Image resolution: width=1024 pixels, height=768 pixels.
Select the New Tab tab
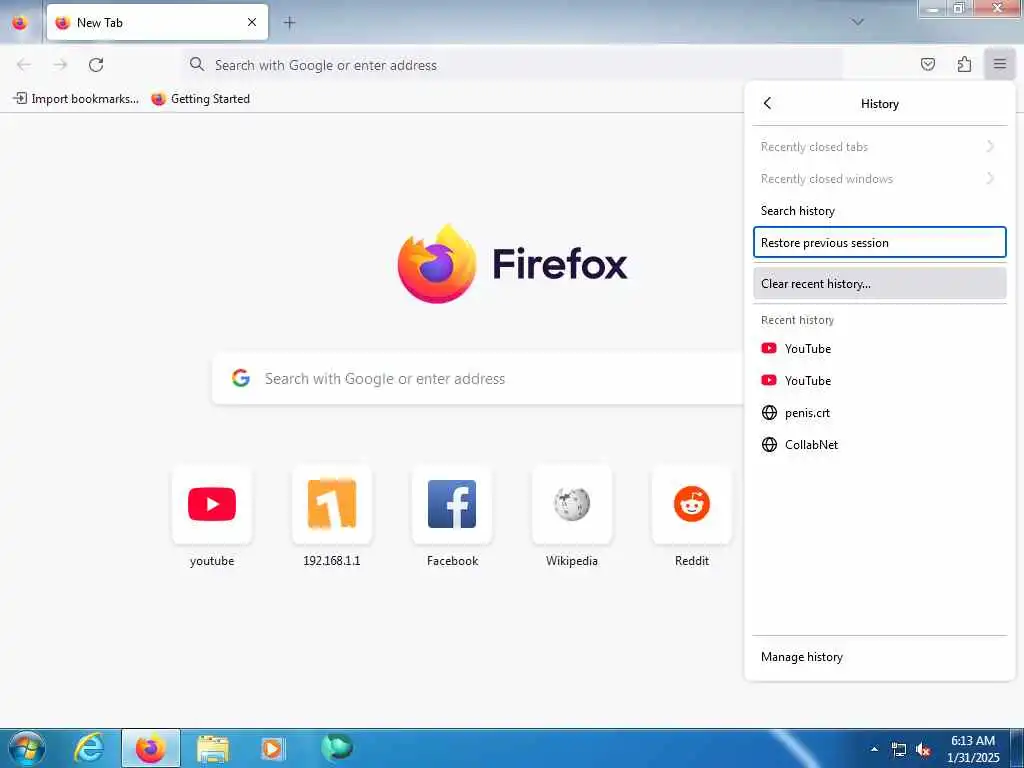[157, 22]
